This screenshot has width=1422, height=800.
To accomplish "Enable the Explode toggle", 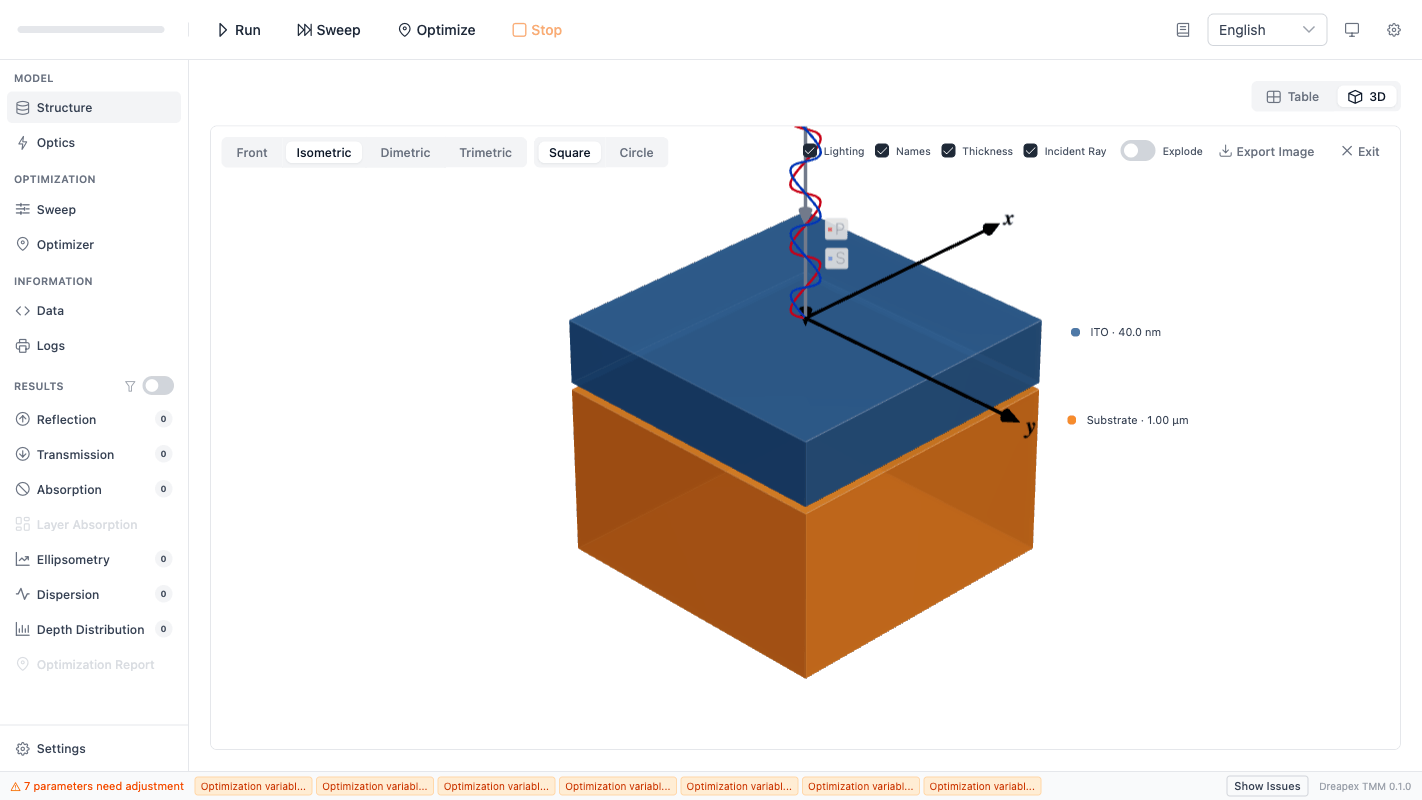I will 1137,150.
